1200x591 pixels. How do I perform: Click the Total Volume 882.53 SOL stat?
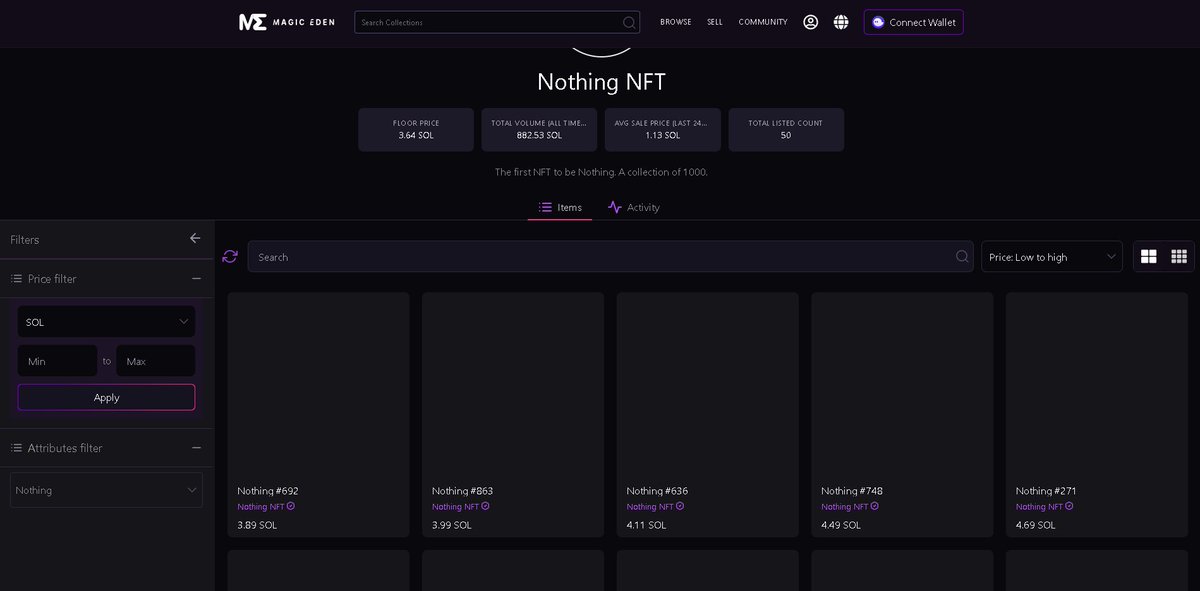(539, 130)
